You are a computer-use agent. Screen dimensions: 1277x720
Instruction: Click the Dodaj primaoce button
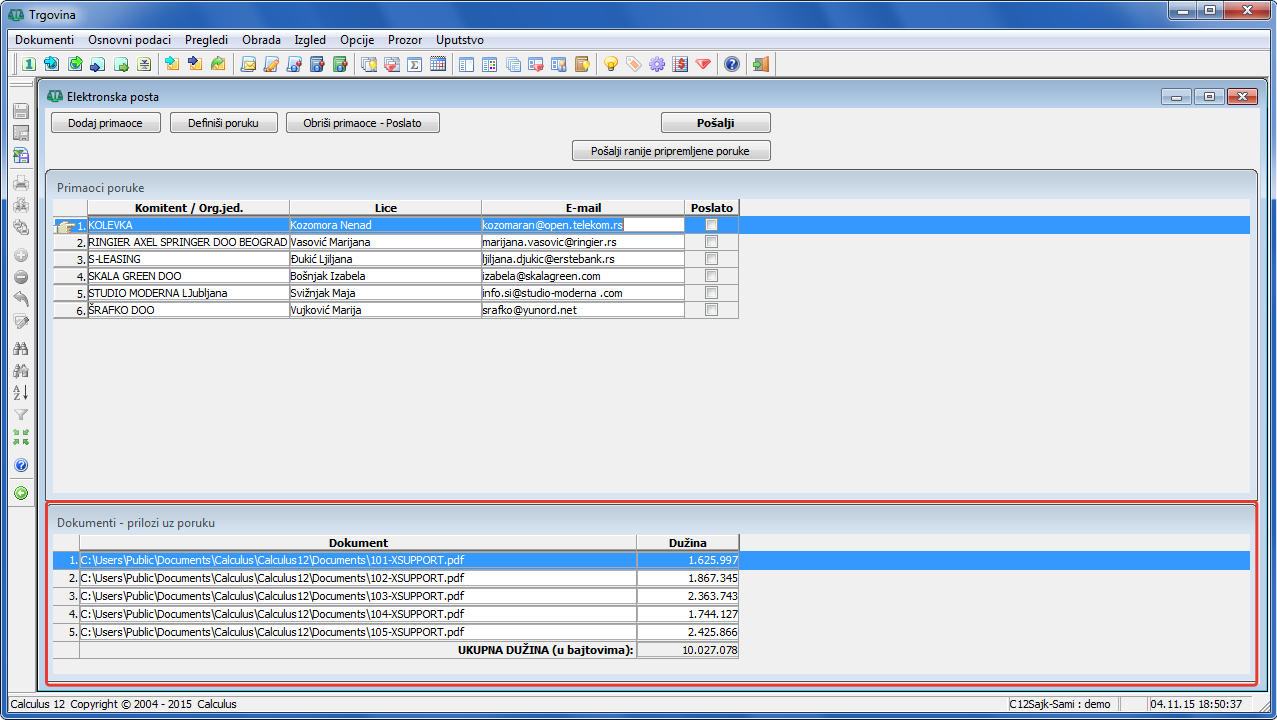pos(105,123)
